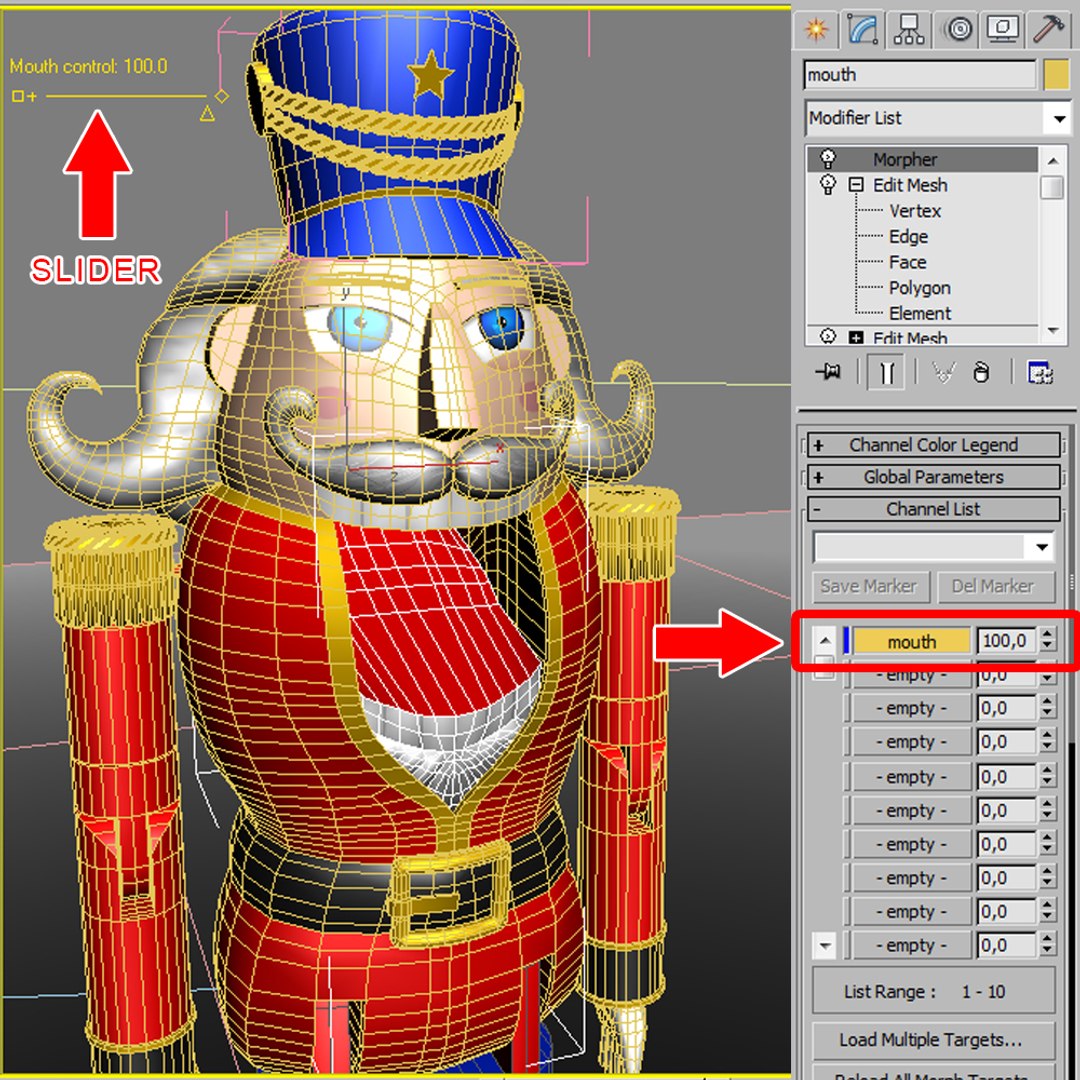This screenshot has height=1080, width=1080.
Task: Collapse the Edit Mesh sub-object tree
Action: [x=855, y=185]
